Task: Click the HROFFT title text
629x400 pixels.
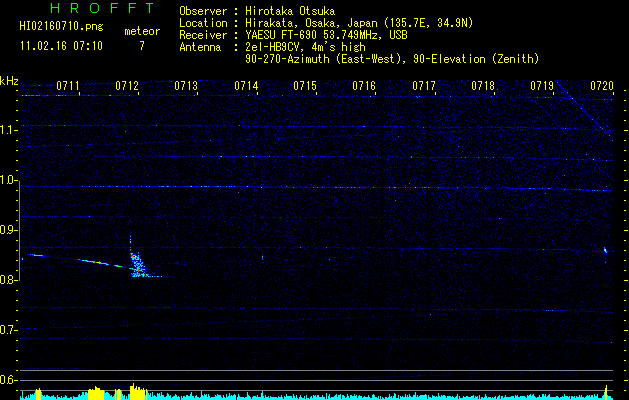Action: (103, 8)
